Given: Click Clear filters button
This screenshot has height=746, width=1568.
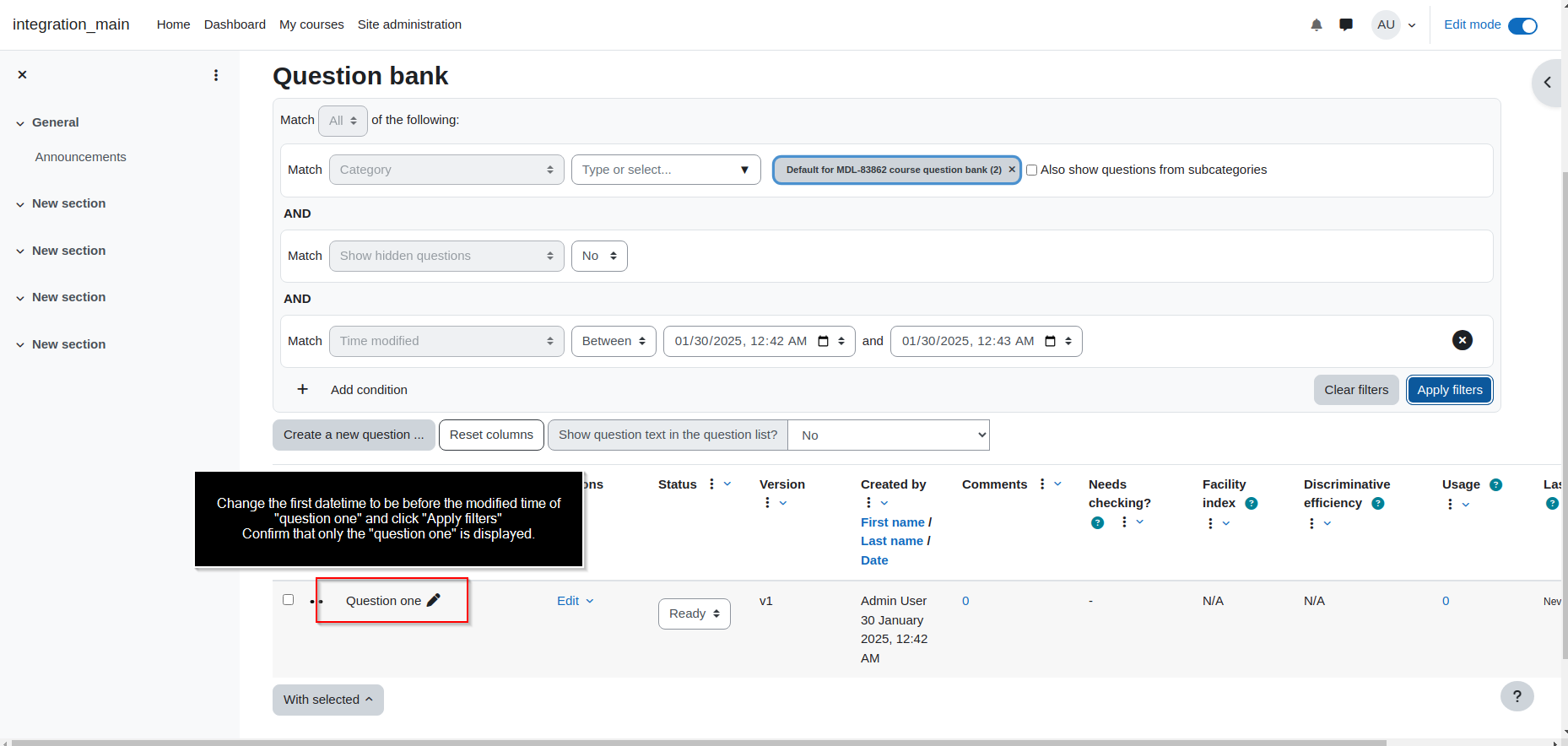Looking at the screenshot, I should 1356,390.
